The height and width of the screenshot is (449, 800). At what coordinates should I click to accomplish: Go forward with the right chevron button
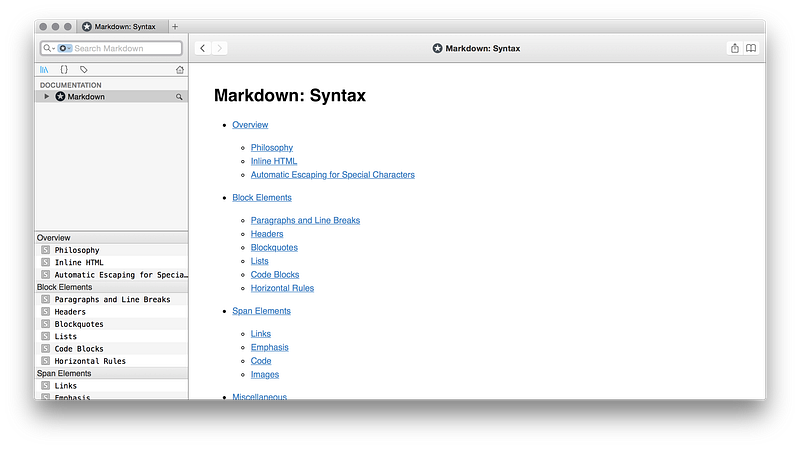219,48
